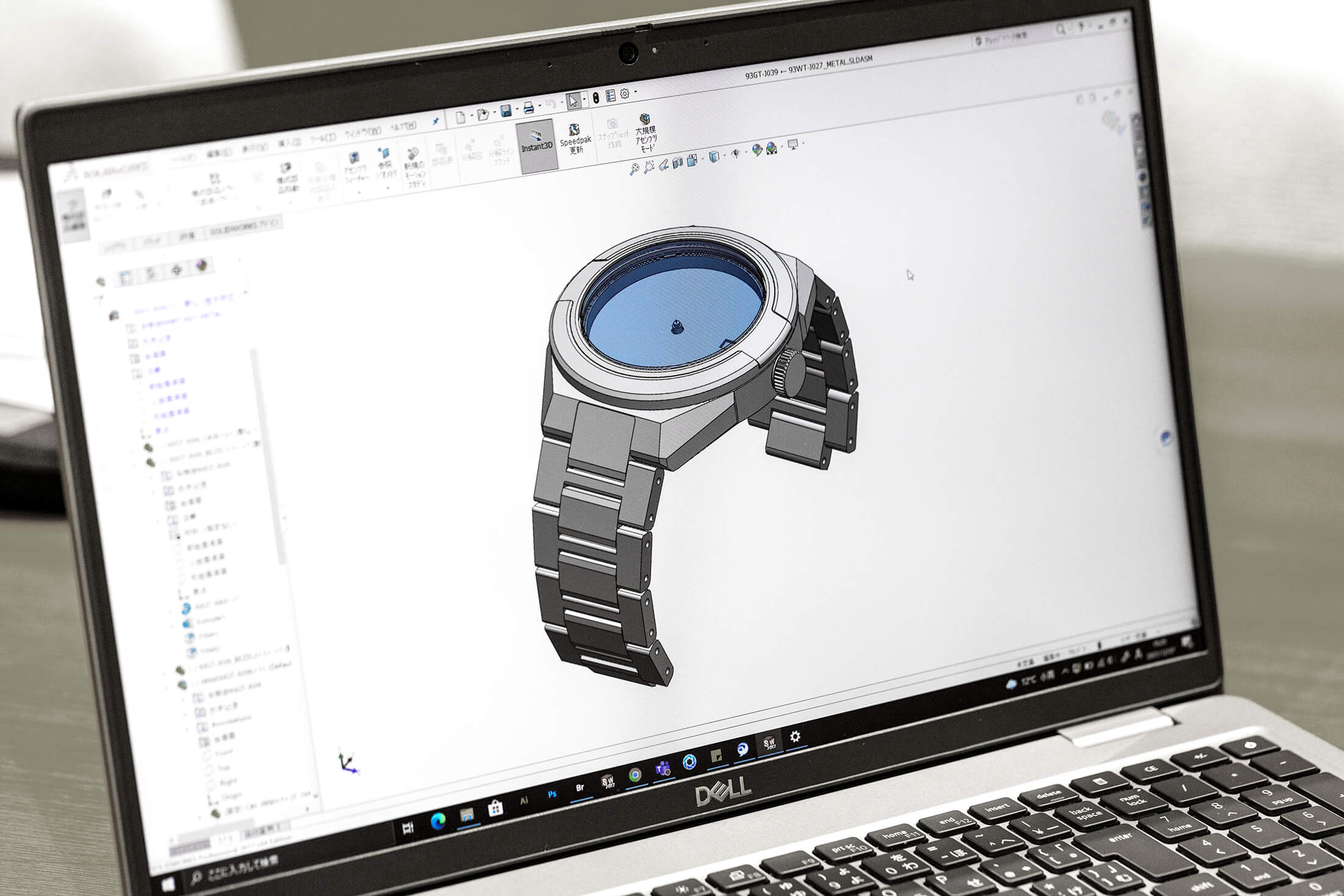Click the Section View icon
The height and width of the screenshot is (896, 1344).
(x=677, y=162)
